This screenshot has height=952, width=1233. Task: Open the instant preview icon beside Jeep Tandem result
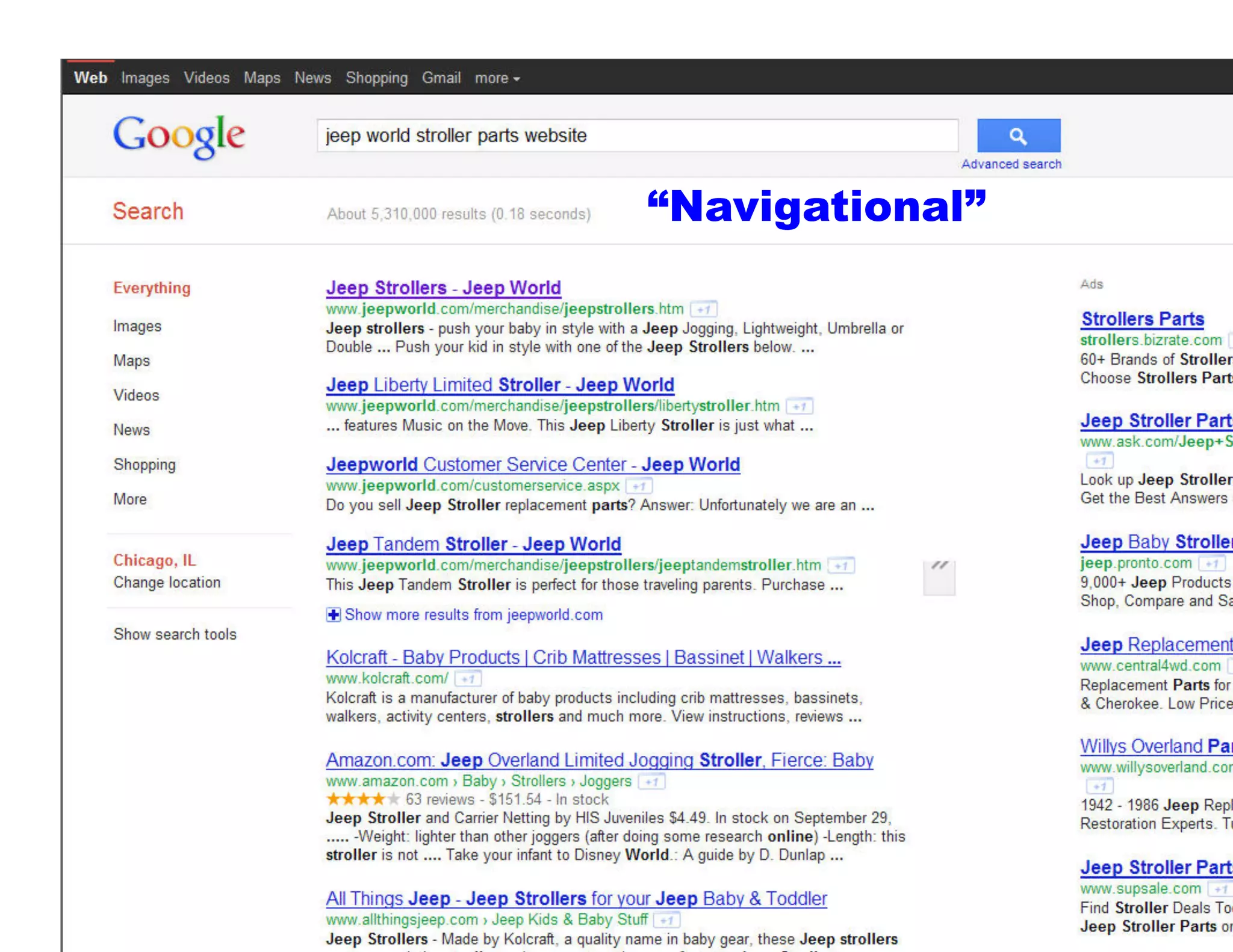tap(939, 578)
